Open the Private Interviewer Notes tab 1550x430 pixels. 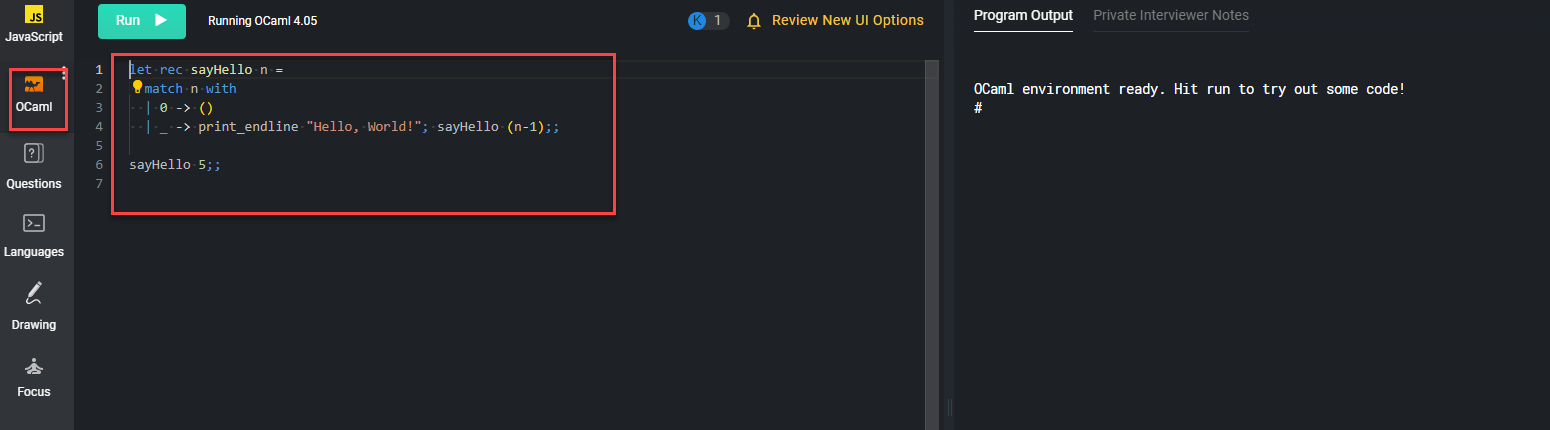tap(1170, 16)
